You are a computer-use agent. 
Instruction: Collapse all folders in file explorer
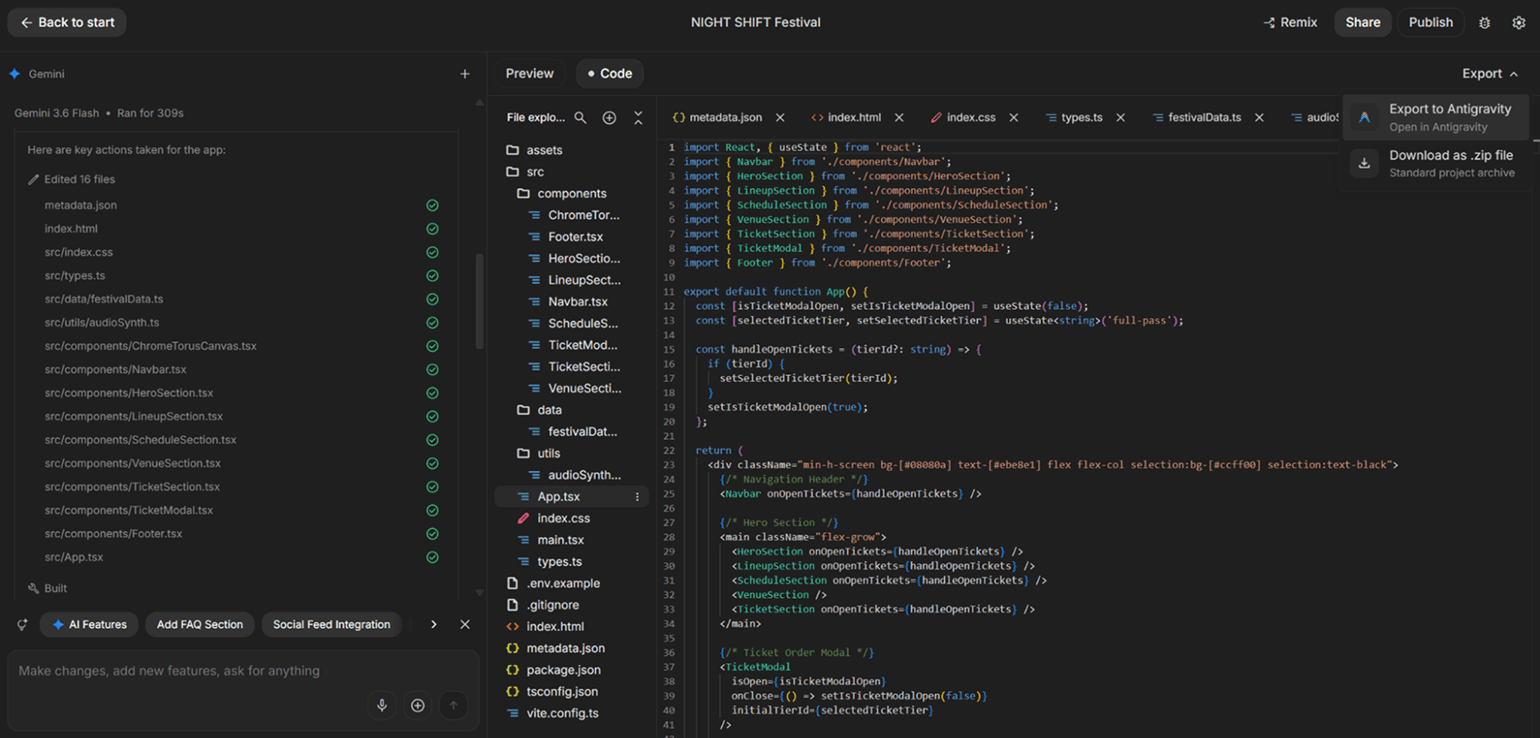pyautogui.click(x=638, y=117)
